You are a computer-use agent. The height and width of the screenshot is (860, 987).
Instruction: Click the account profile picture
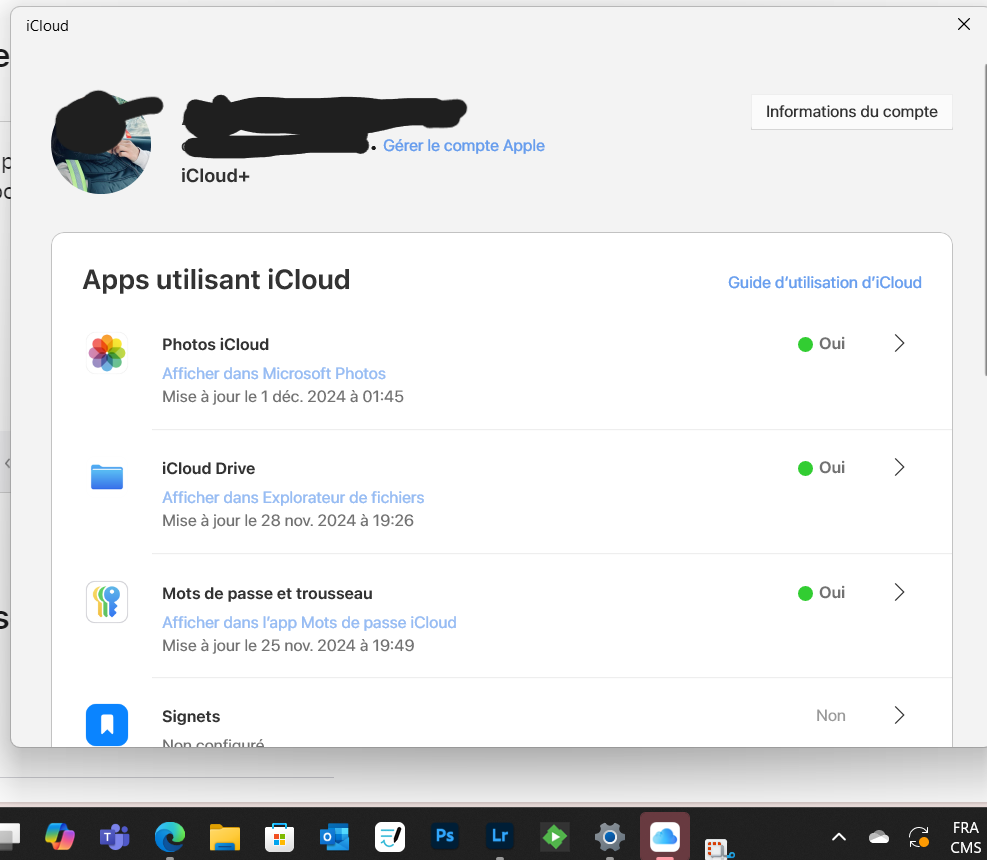click(x=101, y=145)
